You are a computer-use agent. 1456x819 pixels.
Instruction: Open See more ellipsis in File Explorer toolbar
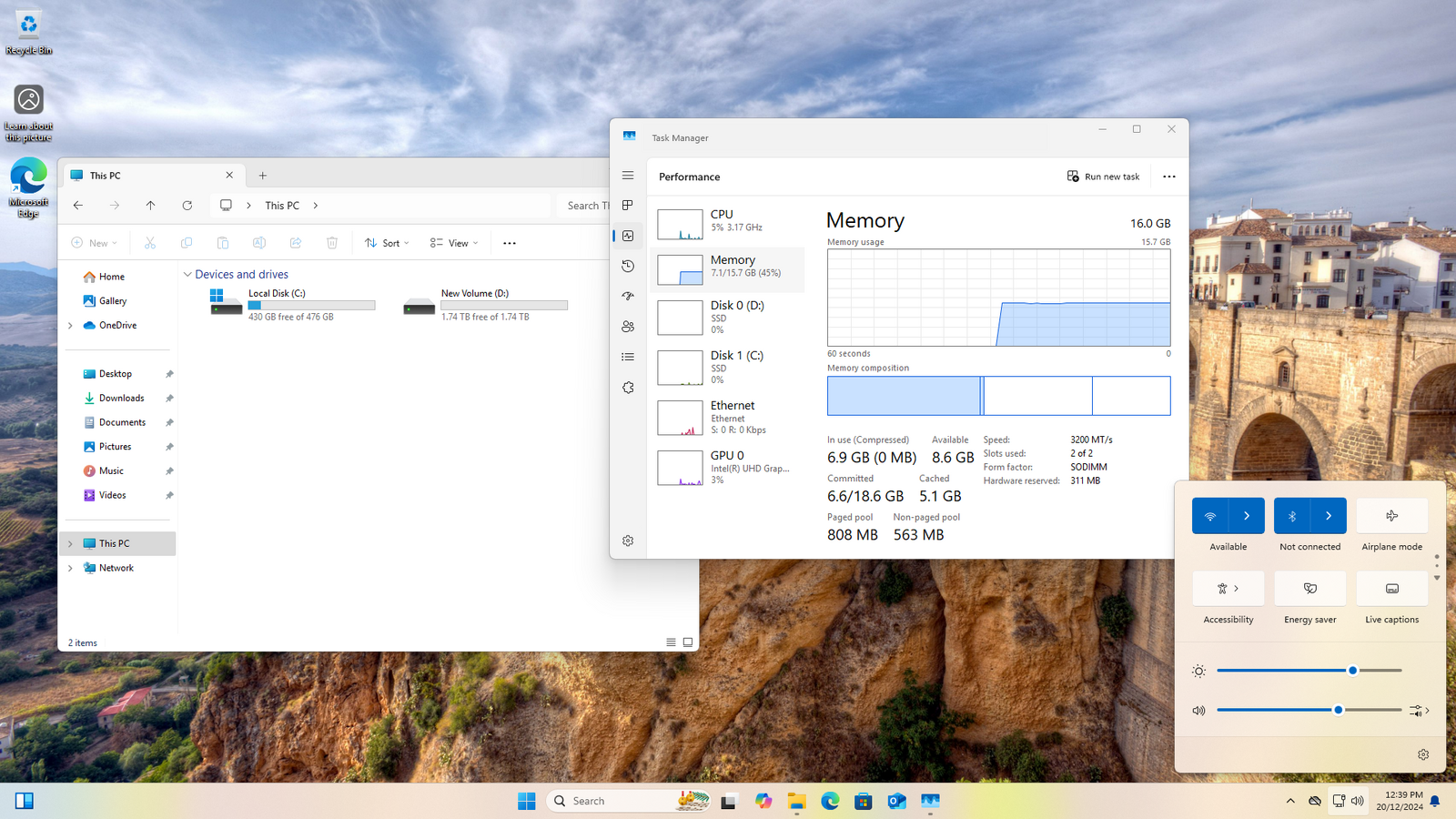click(x=510, y=243)
